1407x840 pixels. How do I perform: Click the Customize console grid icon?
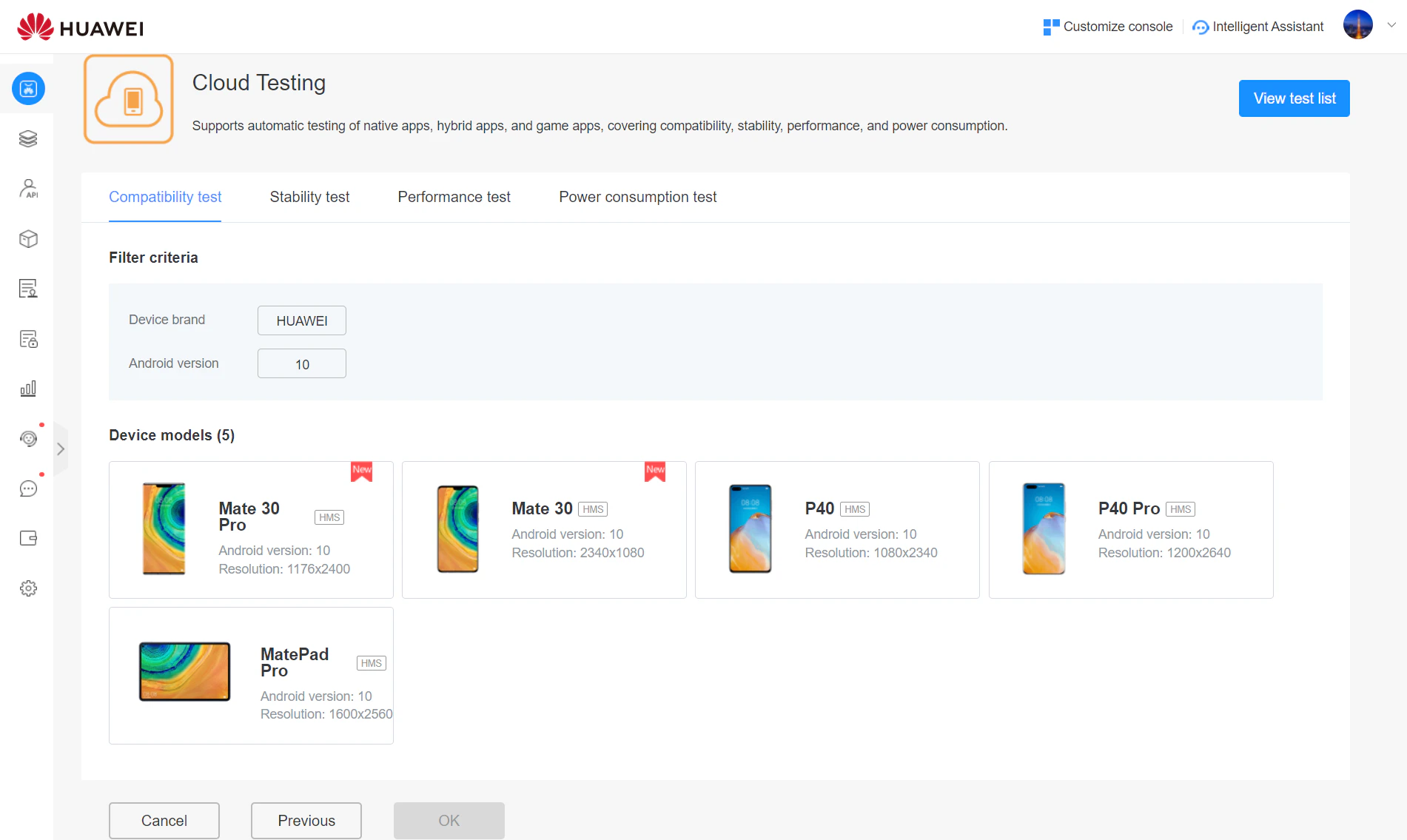tap(1051, 27)
